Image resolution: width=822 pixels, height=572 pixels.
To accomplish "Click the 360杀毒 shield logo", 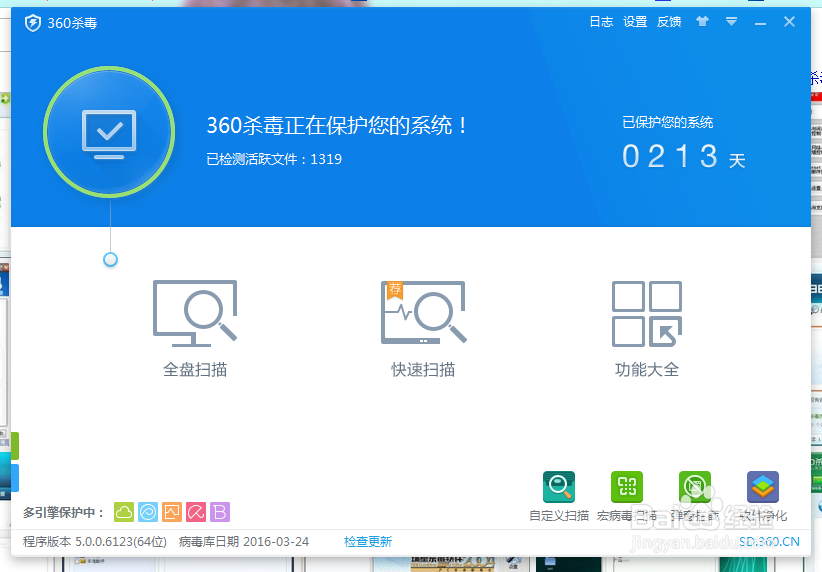I will coord(33,23).
